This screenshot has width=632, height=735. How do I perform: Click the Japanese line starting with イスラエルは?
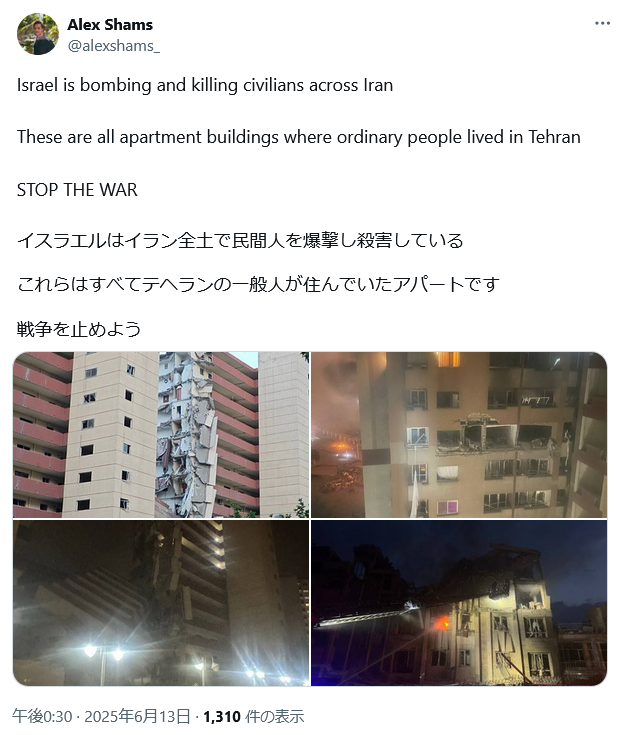pos(240,240)
